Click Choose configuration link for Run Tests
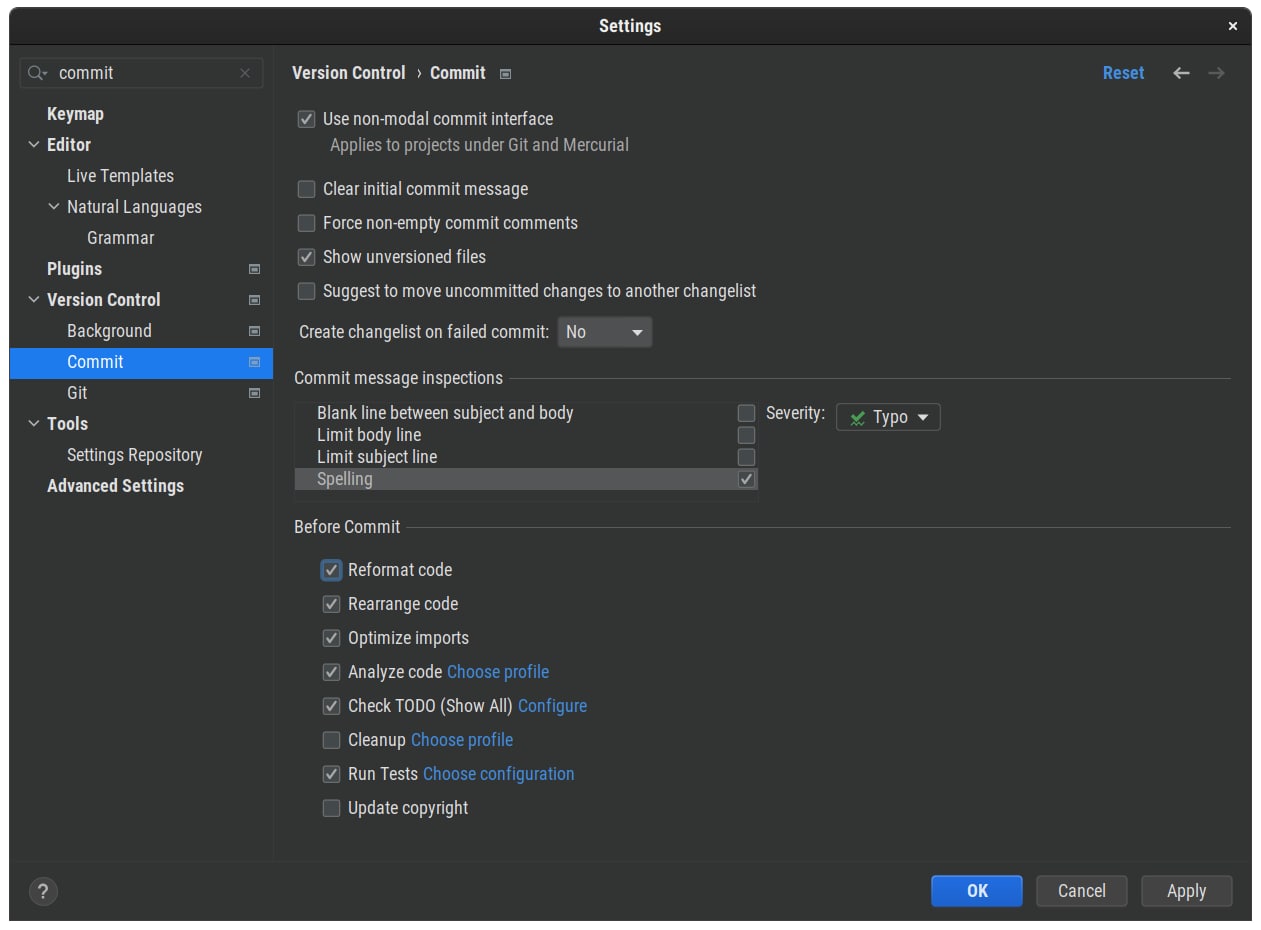This screenshot has height=930, width=1261. [498, 774]
